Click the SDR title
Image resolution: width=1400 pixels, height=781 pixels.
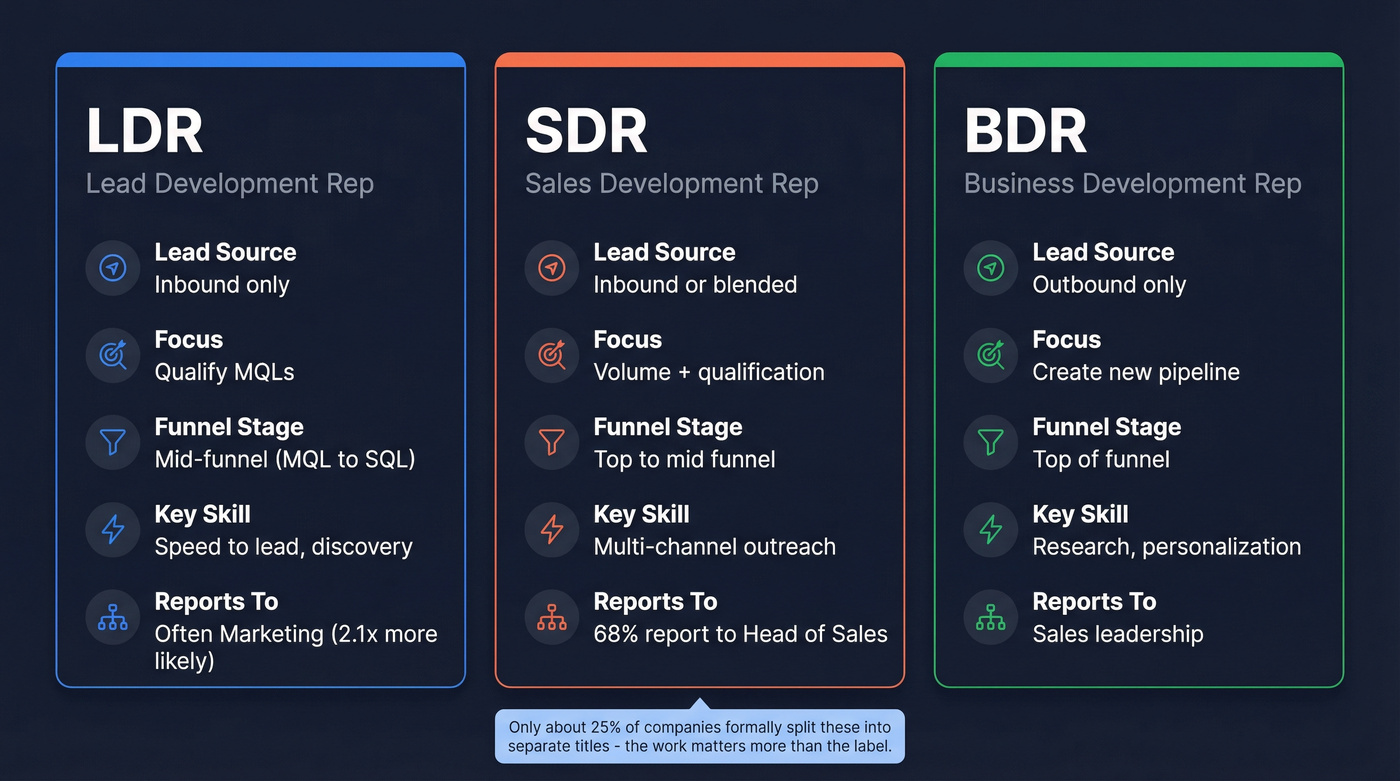click(x=585, y=129)
